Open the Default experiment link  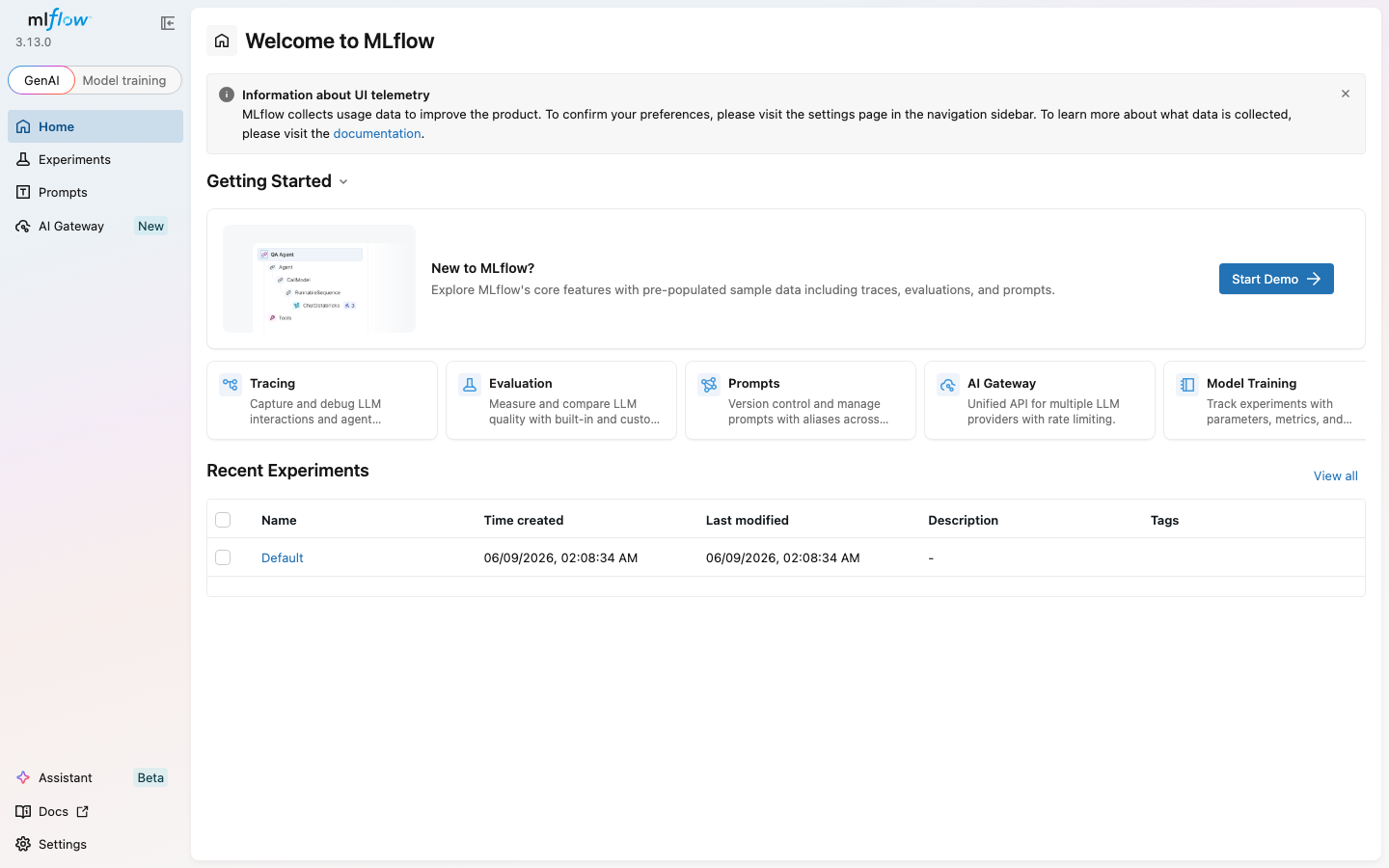282,557
